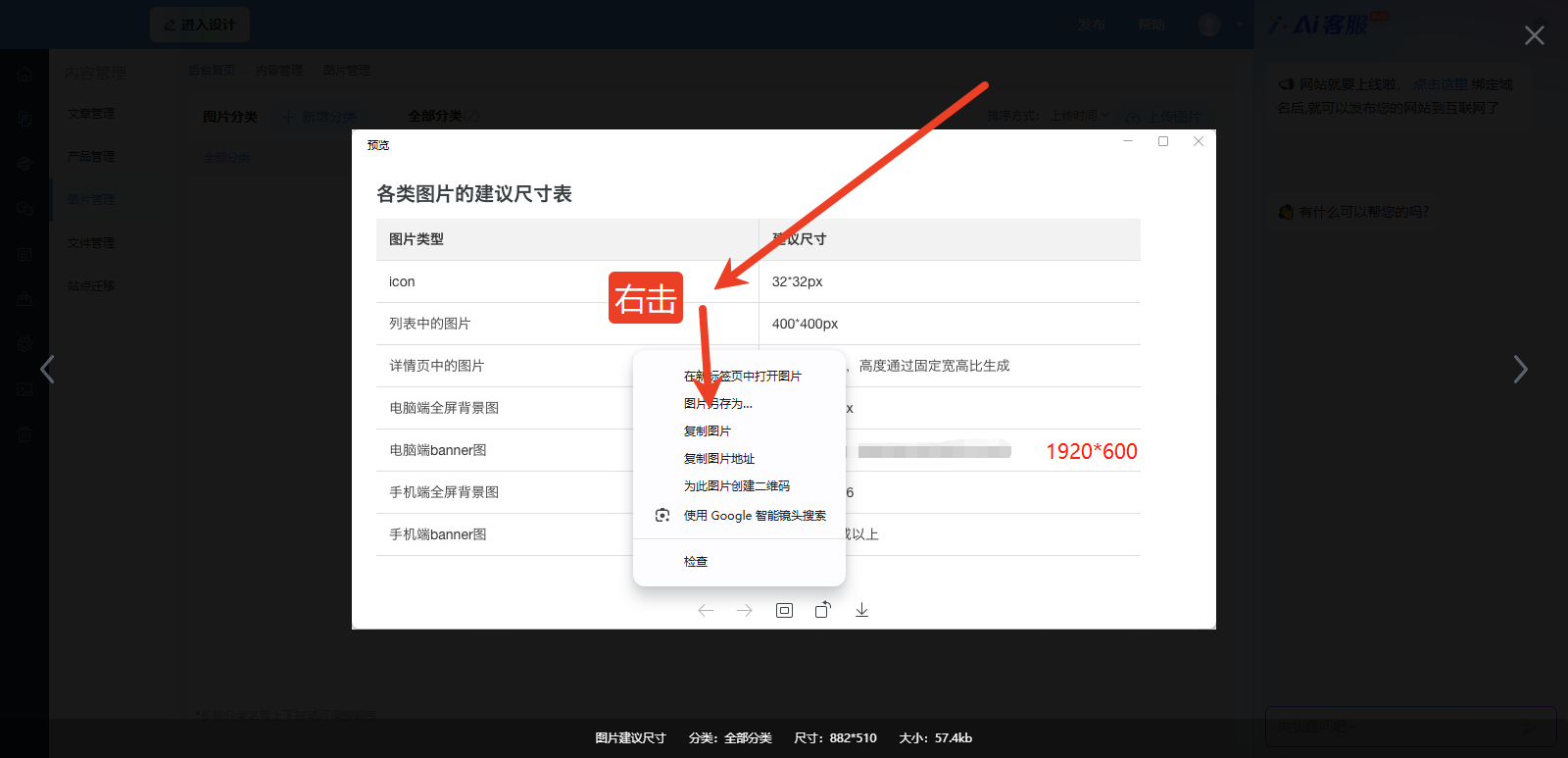Screen dimensions: 1568x758
Task: Open the 上传时间 sort dropdown
Action: point(1080,116)
